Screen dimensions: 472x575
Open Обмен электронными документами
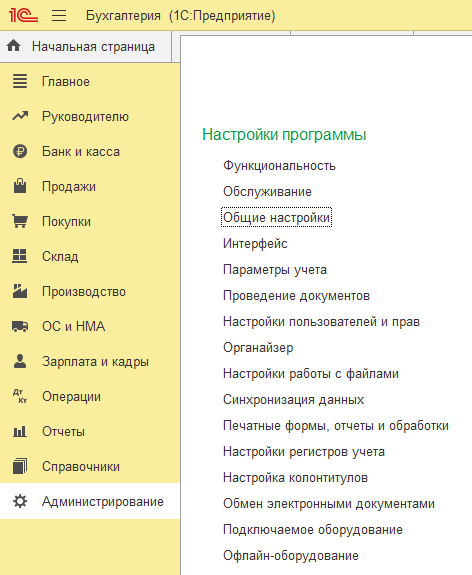(x=329, y=504)
